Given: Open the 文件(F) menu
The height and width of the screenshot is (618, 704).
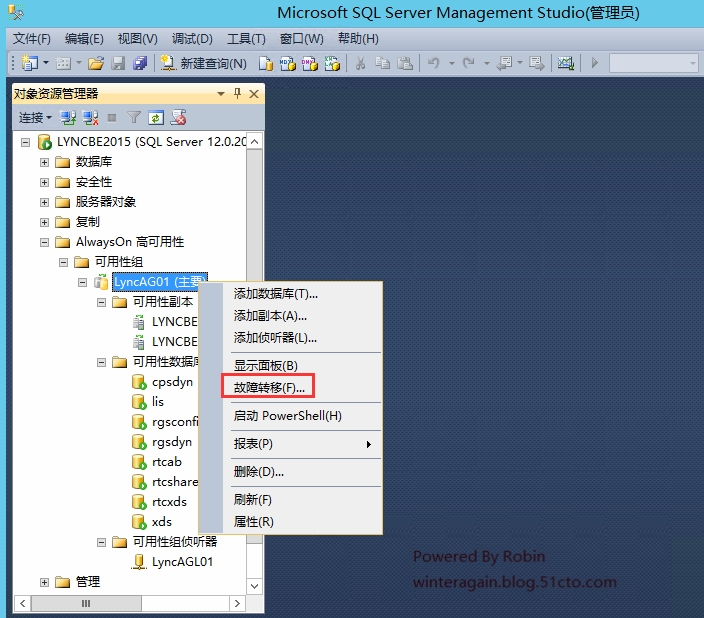Looking at the screenshot, I should pos(31,39).
